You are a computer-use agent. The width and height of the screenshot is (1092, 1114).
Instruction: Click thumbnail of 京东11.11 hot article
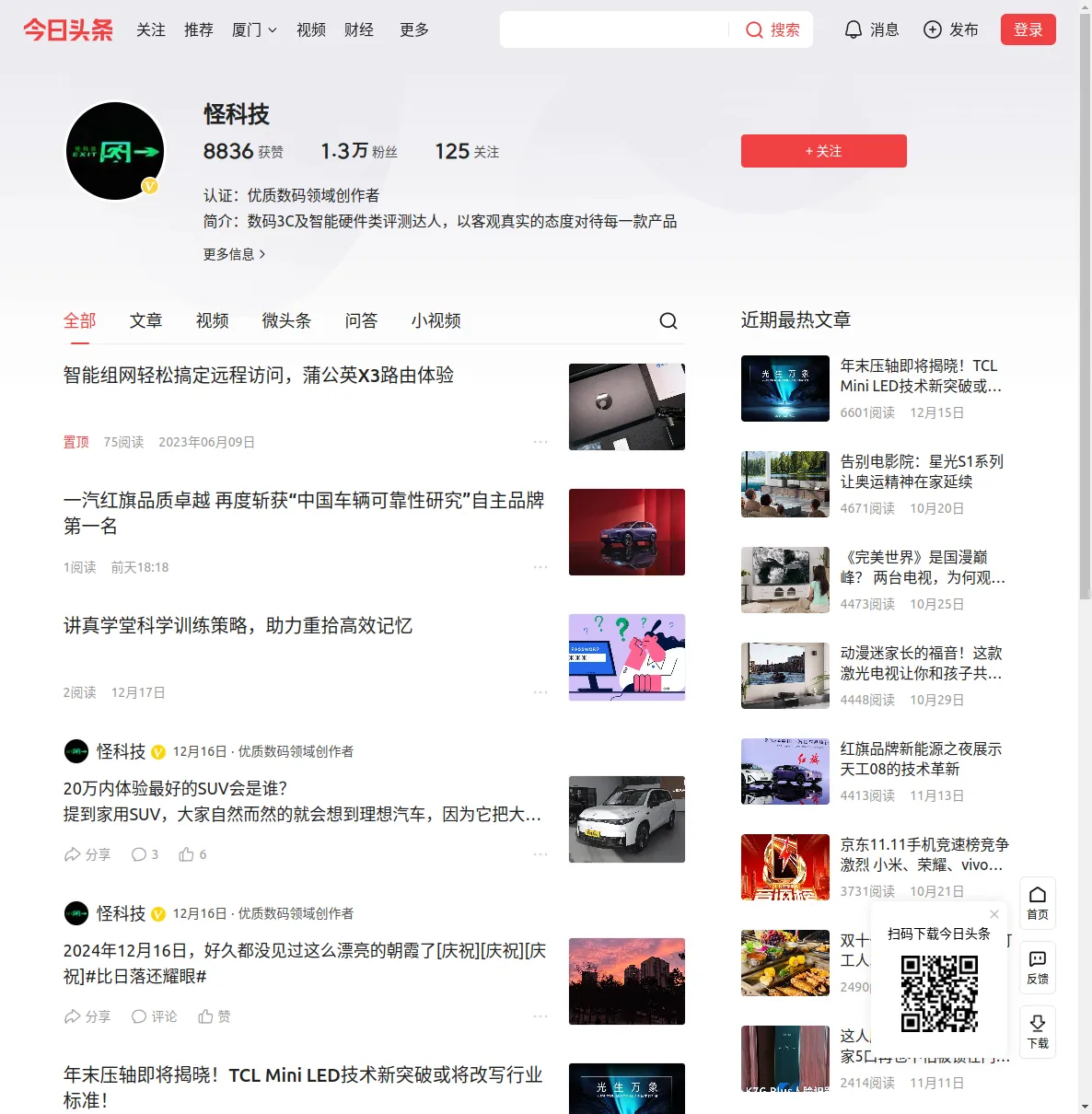pyautogui.click(x=785, y=867)
